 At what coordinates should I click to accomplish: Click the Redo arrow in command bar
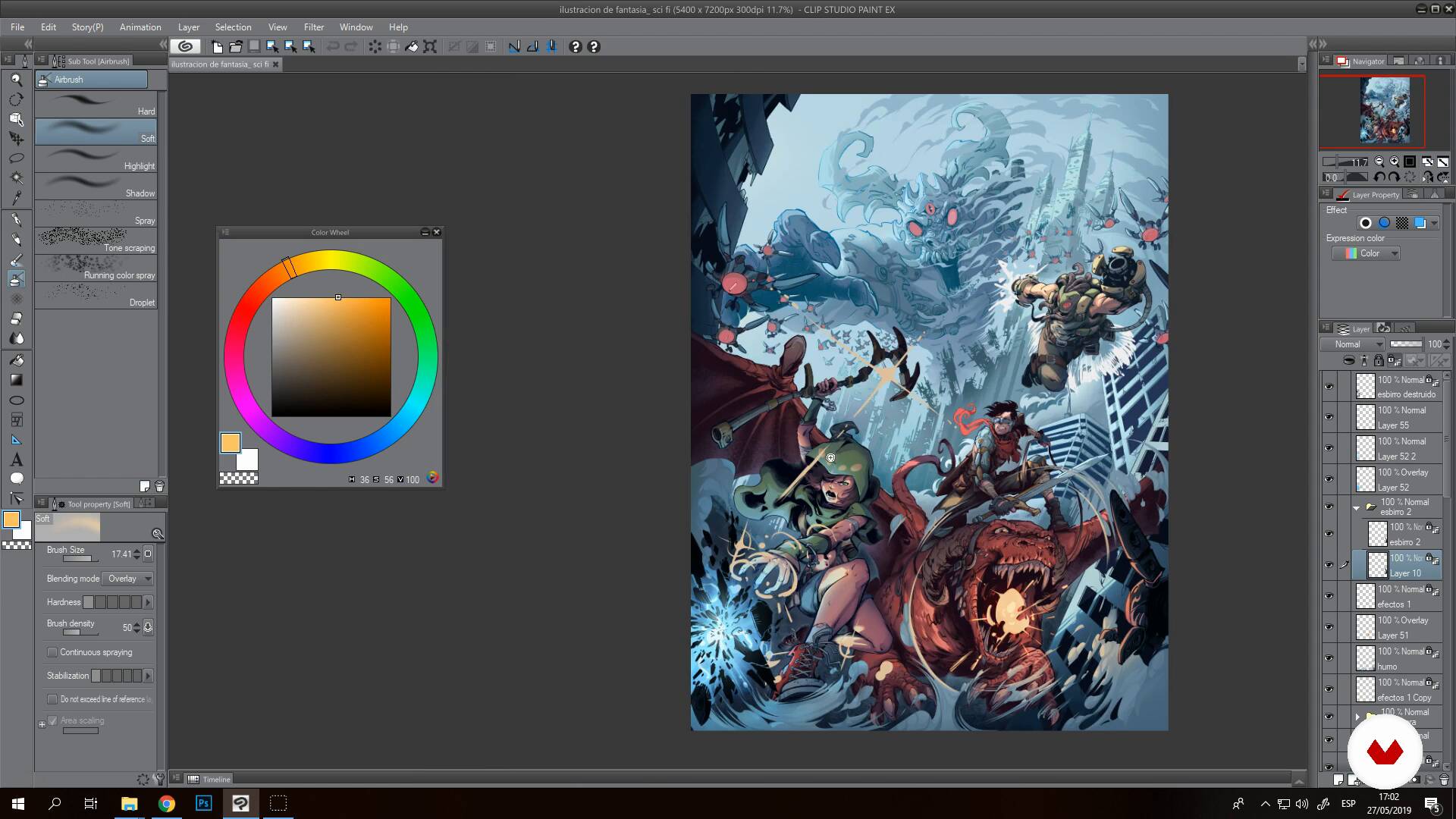[350, 46]
